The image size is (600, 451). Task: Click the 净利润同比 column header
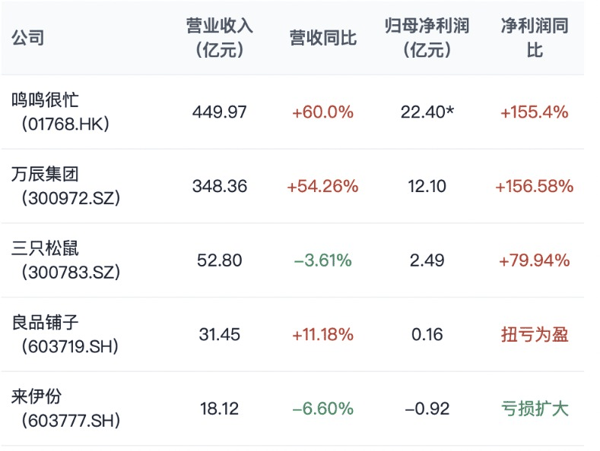[x=535, y=38]
